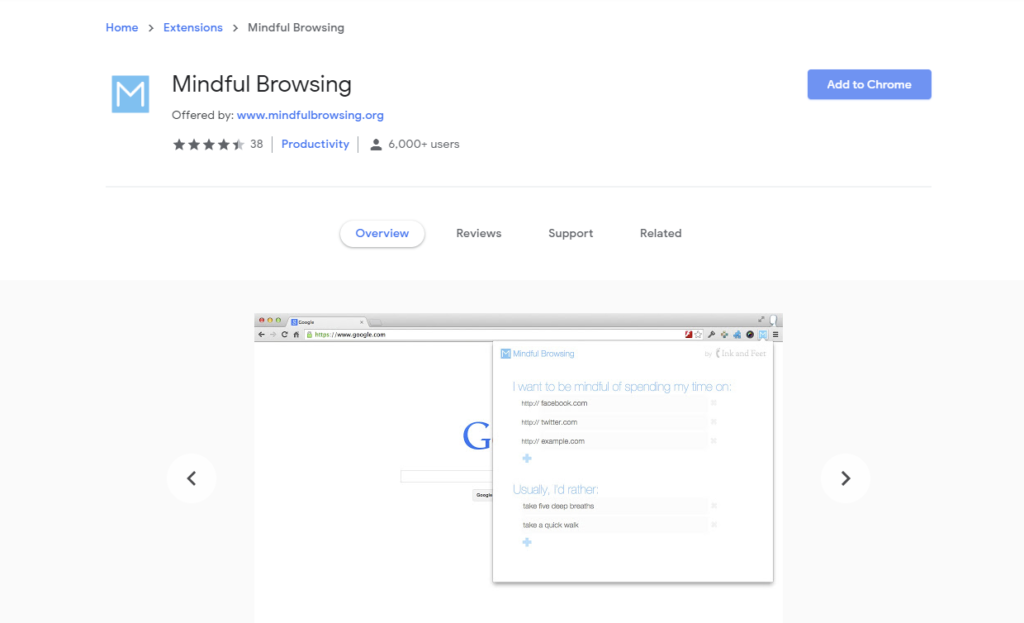The height and width of the screenshot is (623, 1024).
Task: Switch to the Reviews tab
Action: (x=479, y=233)
